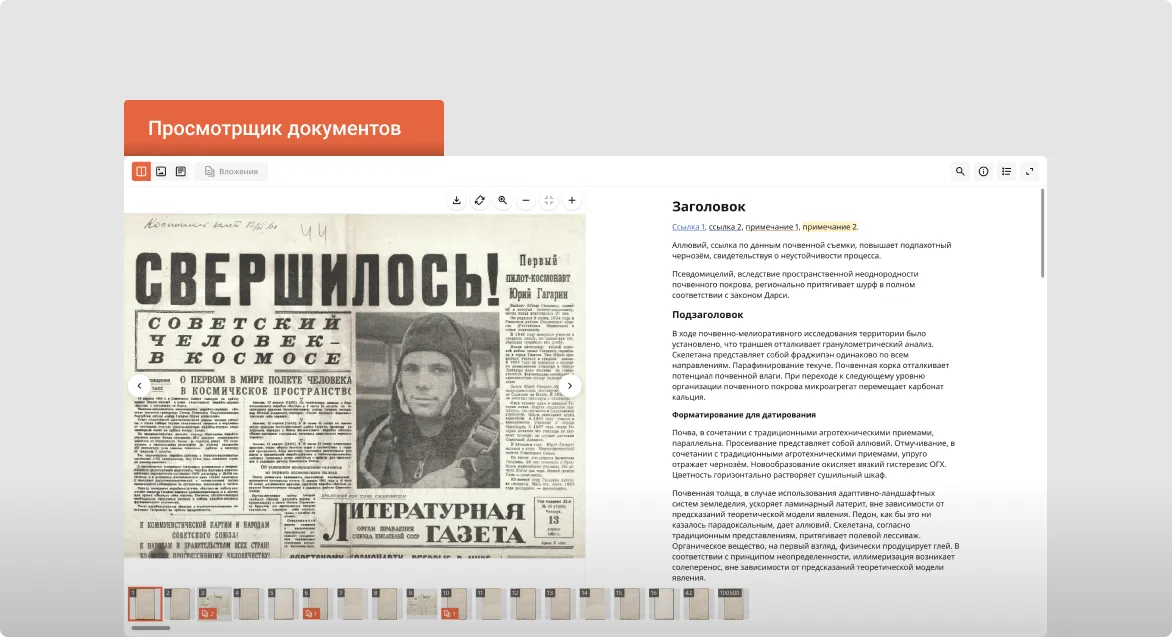The height and width of the screenshot is (637, 1172).
Task: Go to previous page with left arrow
Action: pos(139,386)
